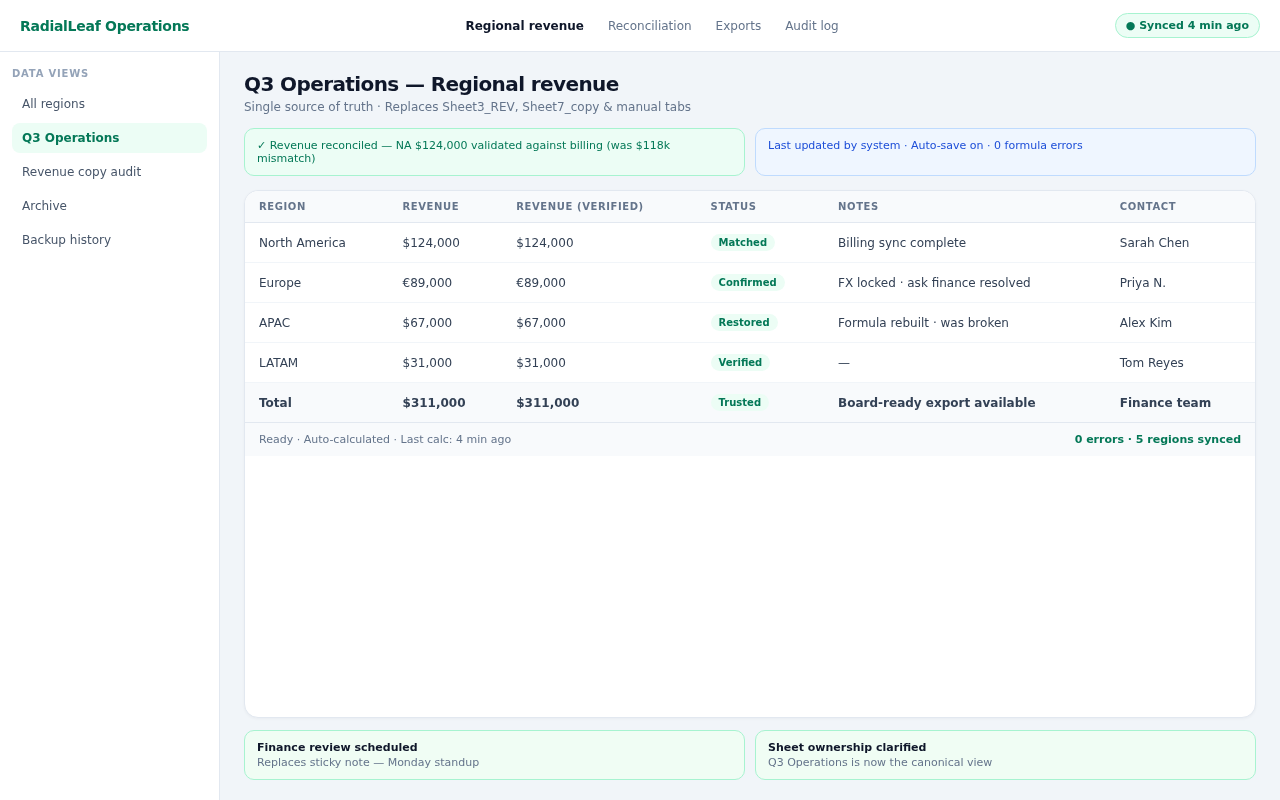Switch to the Reconciliation tab
1280x800 pixels.
point(649,26)
